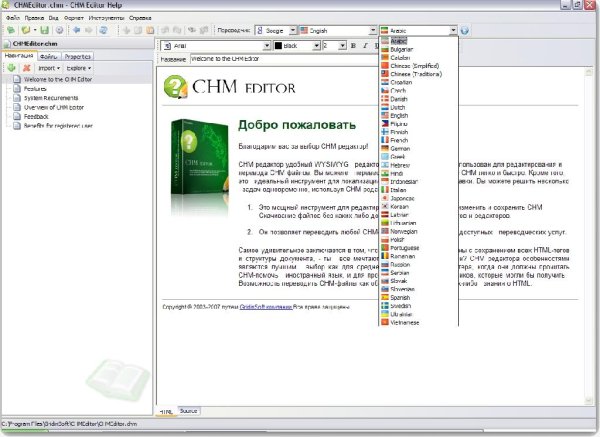Open the Справка menu

click(140, 18)
